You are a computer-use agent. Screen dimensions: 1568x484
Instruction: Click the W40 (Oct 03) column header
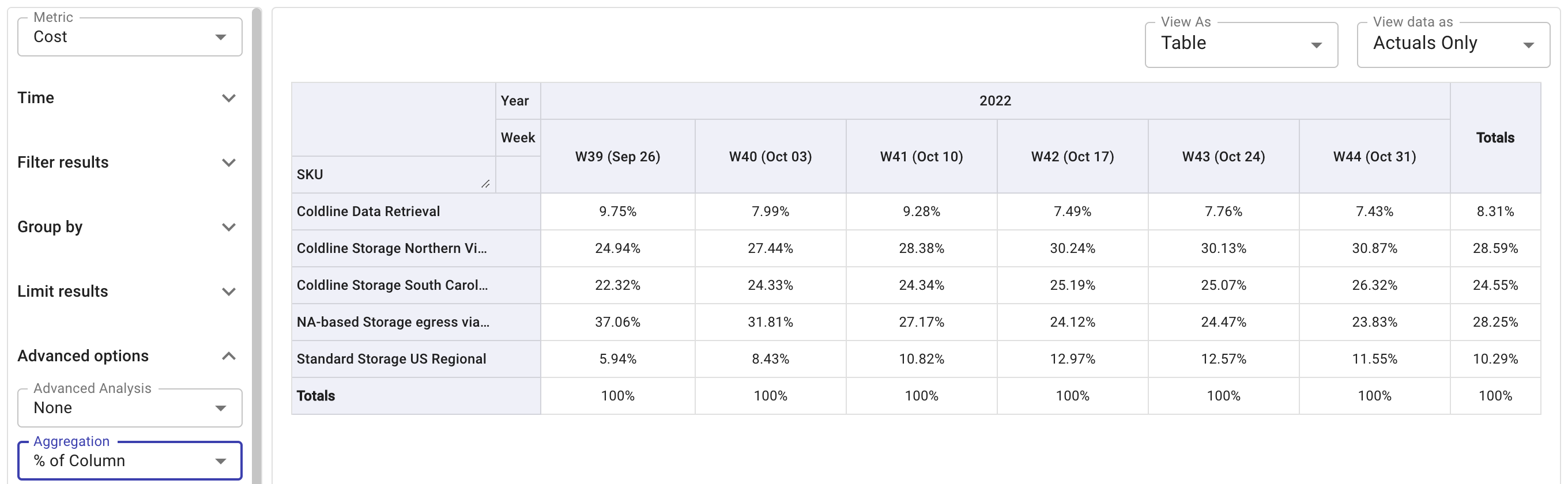click(x=770, y=156)
